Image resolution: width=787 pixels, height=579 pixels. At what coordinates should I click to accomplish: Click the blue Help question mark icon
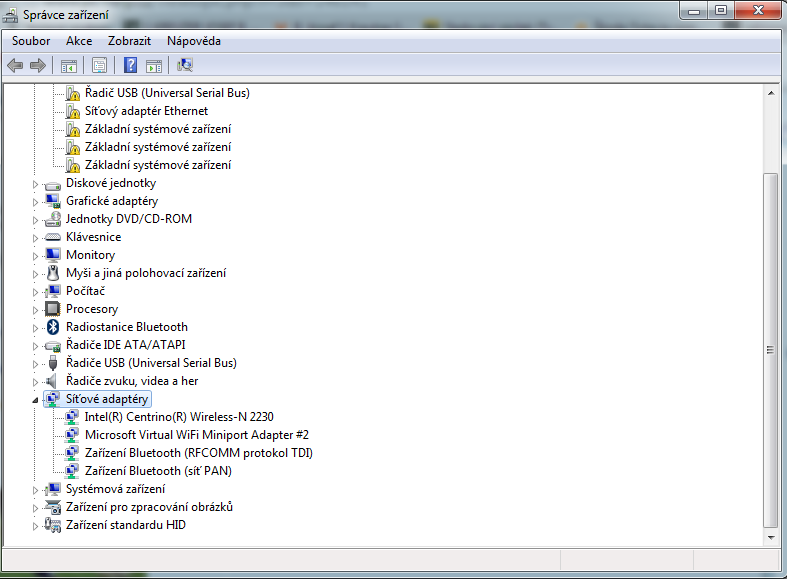point(130,65)
